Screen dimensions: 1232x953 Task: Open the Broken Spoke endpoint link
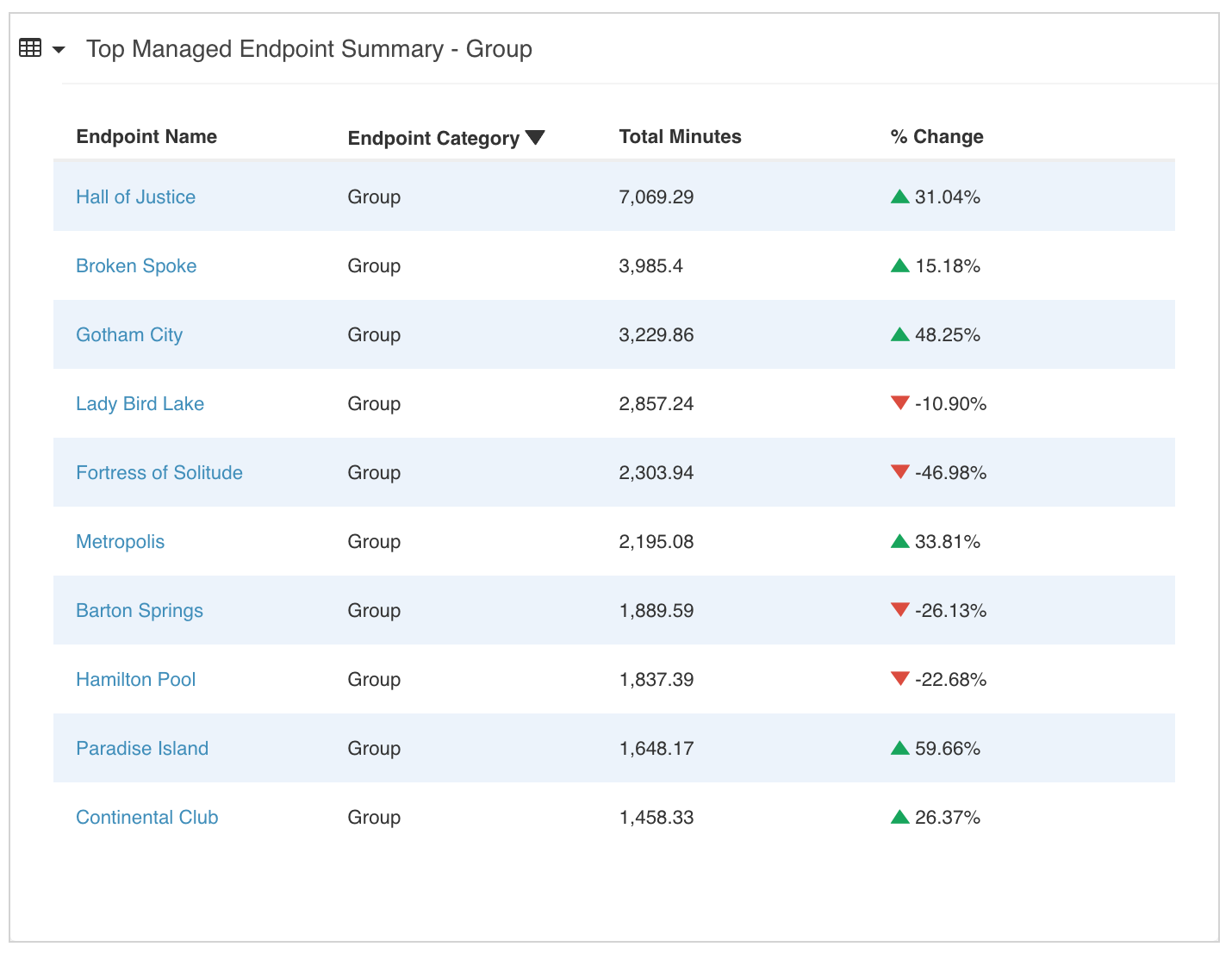tap(136, 265)
